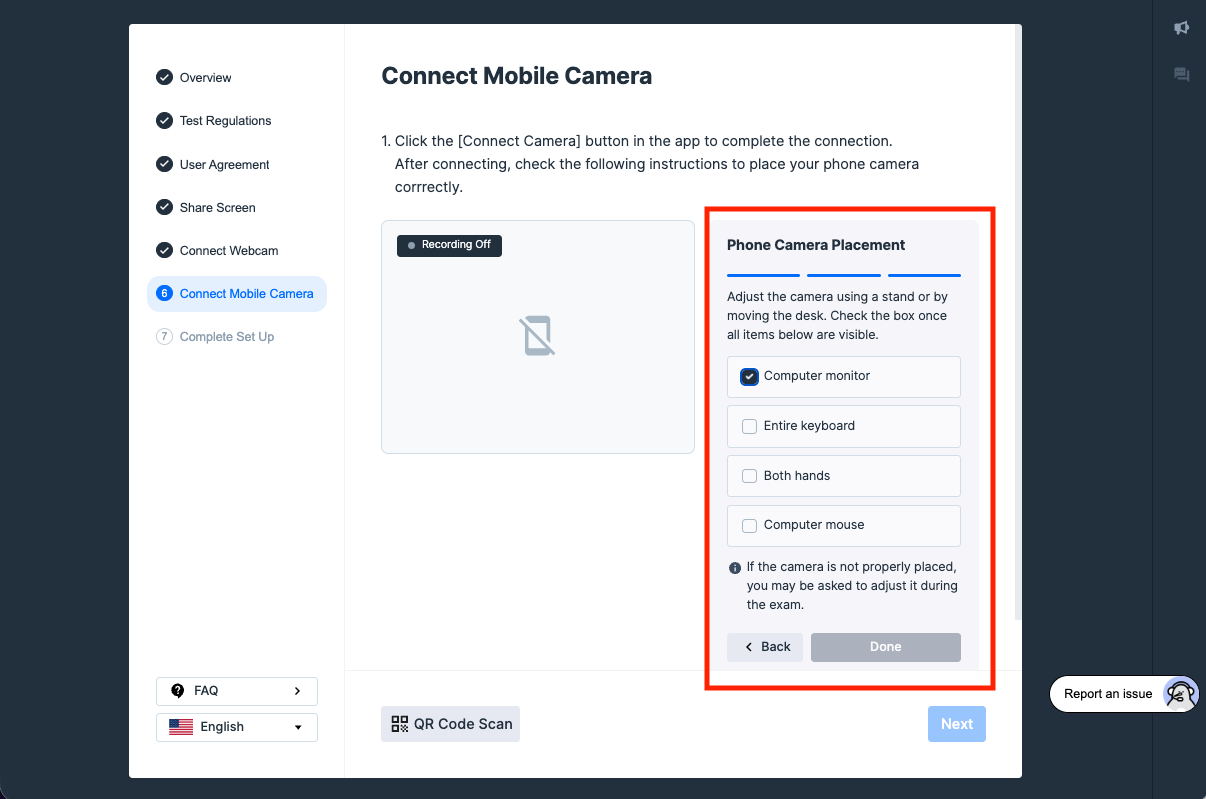Expand the FAQ chevron arrow
The width and height of the screenshot is (1206, 799).
297,691
